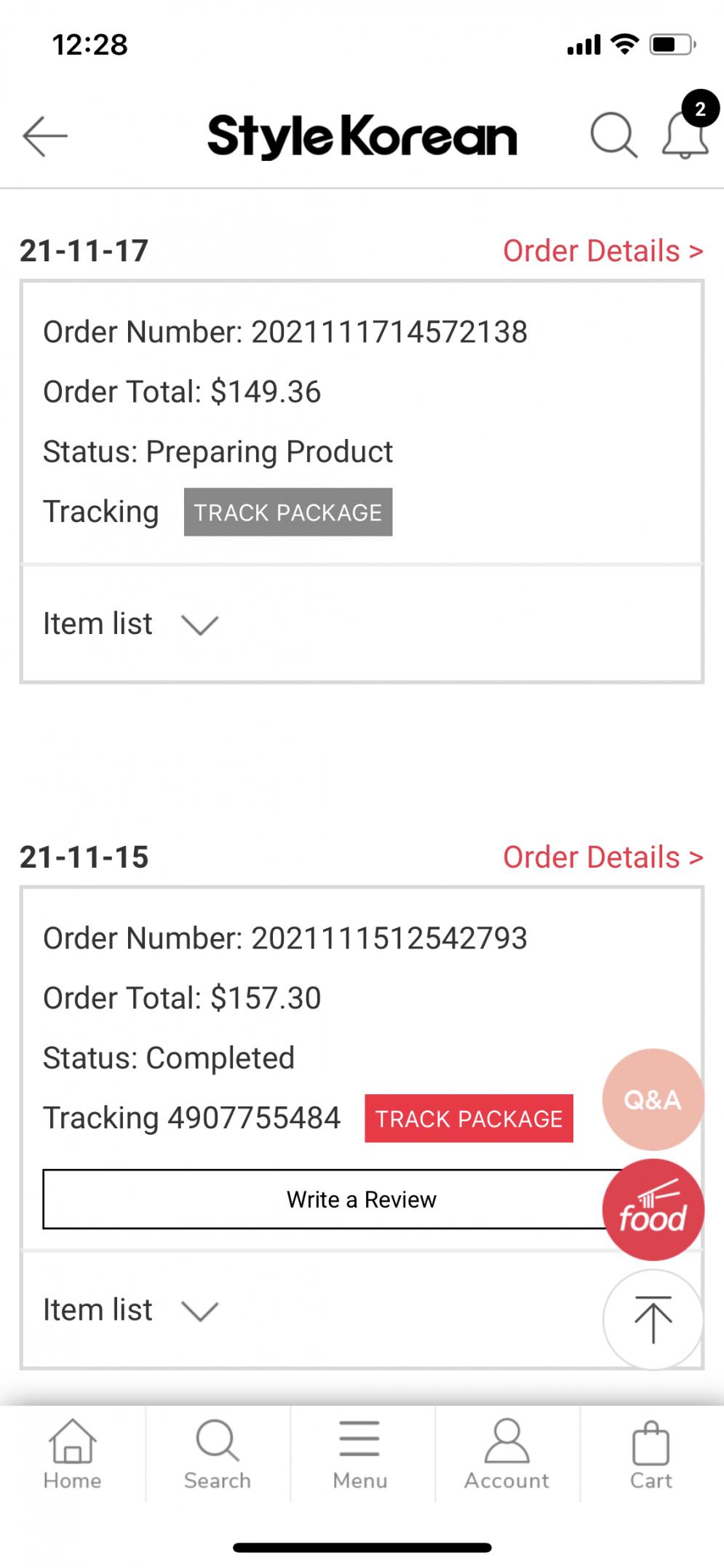The width and height of the screenshot is (724, 1568).
Task: Tap the scroll-to-top arrow button
Action: [653, 1319]
